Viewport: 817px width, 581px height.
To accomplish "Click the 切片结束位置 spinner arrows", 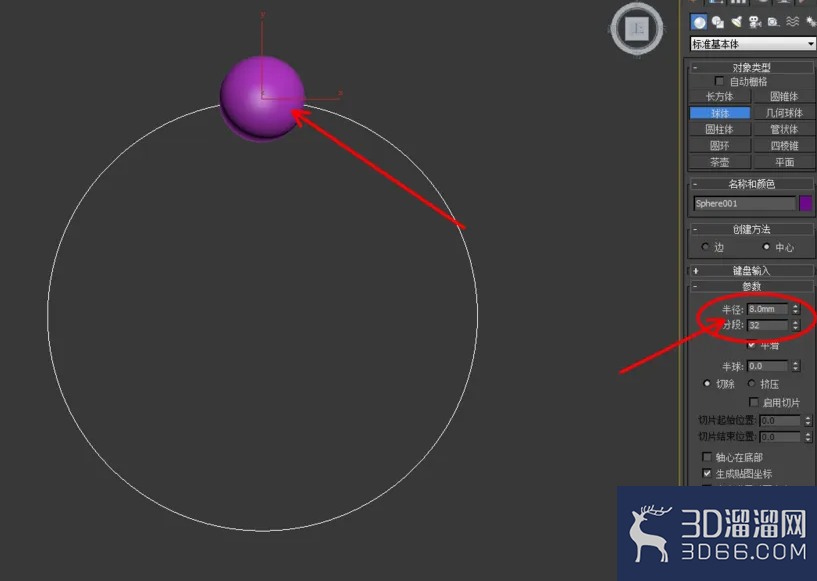I will 808,437.
